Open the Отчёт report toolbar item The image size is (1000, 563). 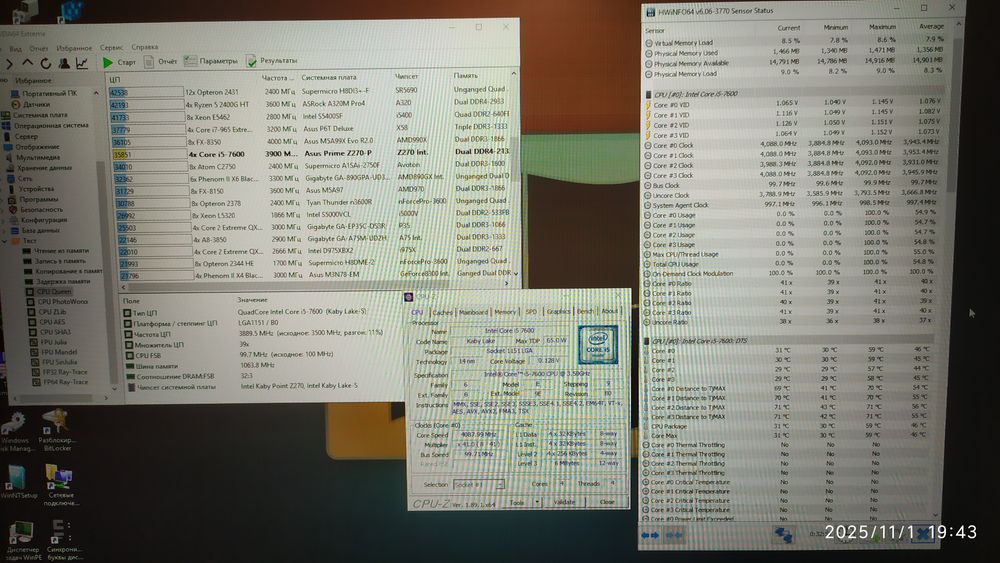point(161,61)
